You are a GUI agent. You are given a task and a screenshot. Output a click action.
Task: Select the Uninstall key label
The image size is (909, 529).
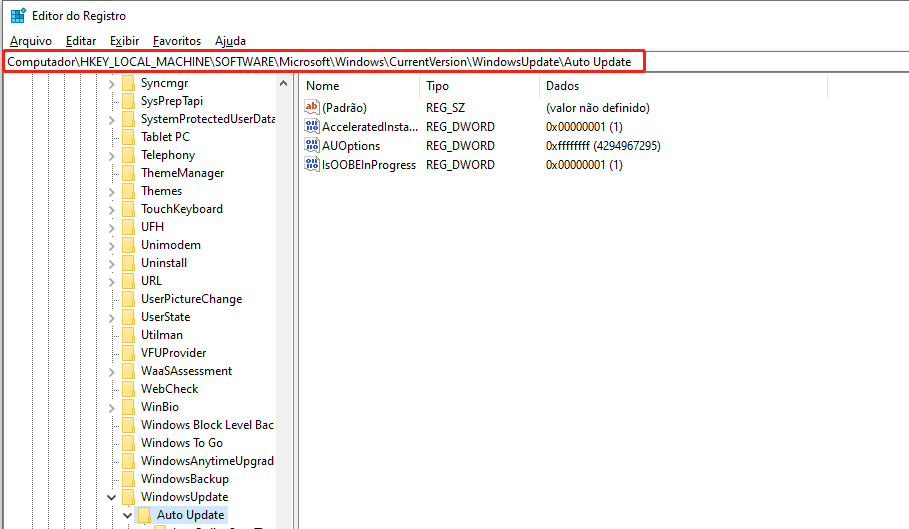pos(163,263)
